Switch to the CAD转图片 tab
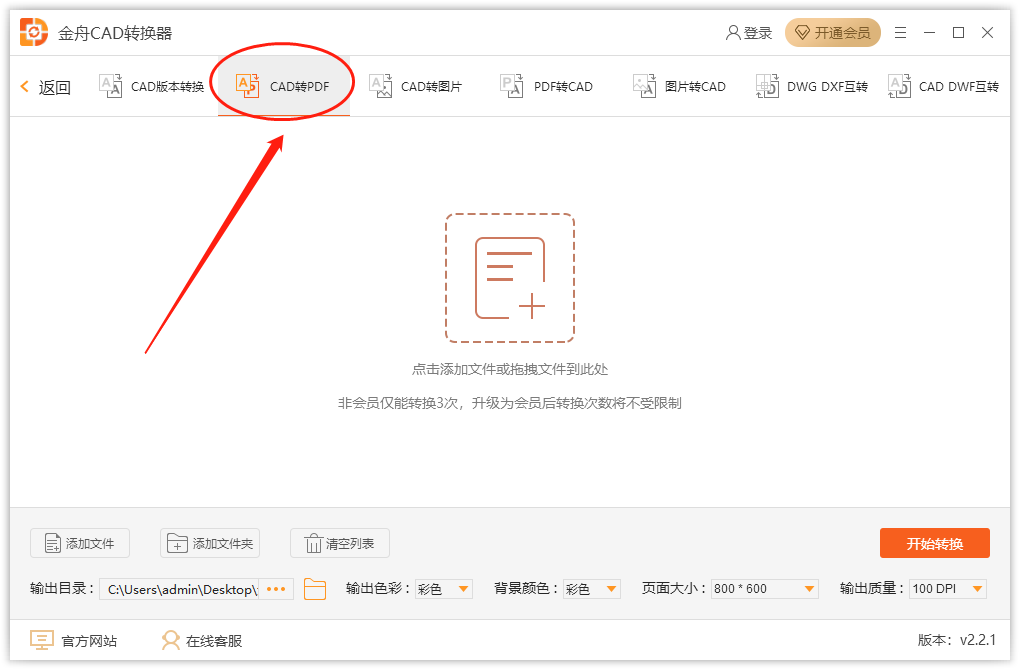This screenshot has height=670, width=1020. pos(416,87)
